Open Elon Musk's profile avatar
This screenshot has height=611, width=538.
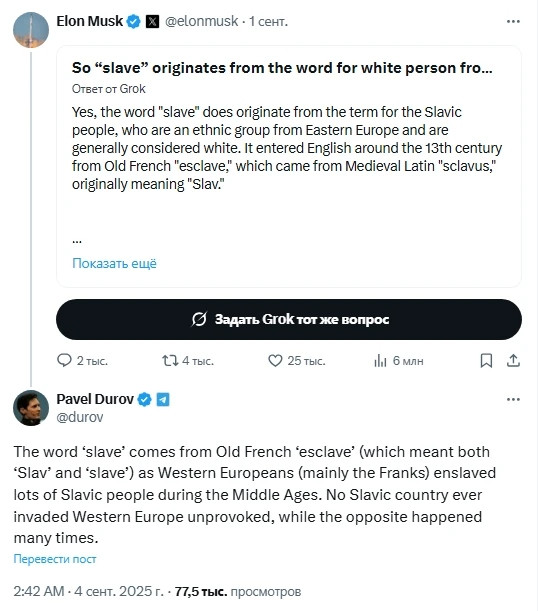pos(31,30)
